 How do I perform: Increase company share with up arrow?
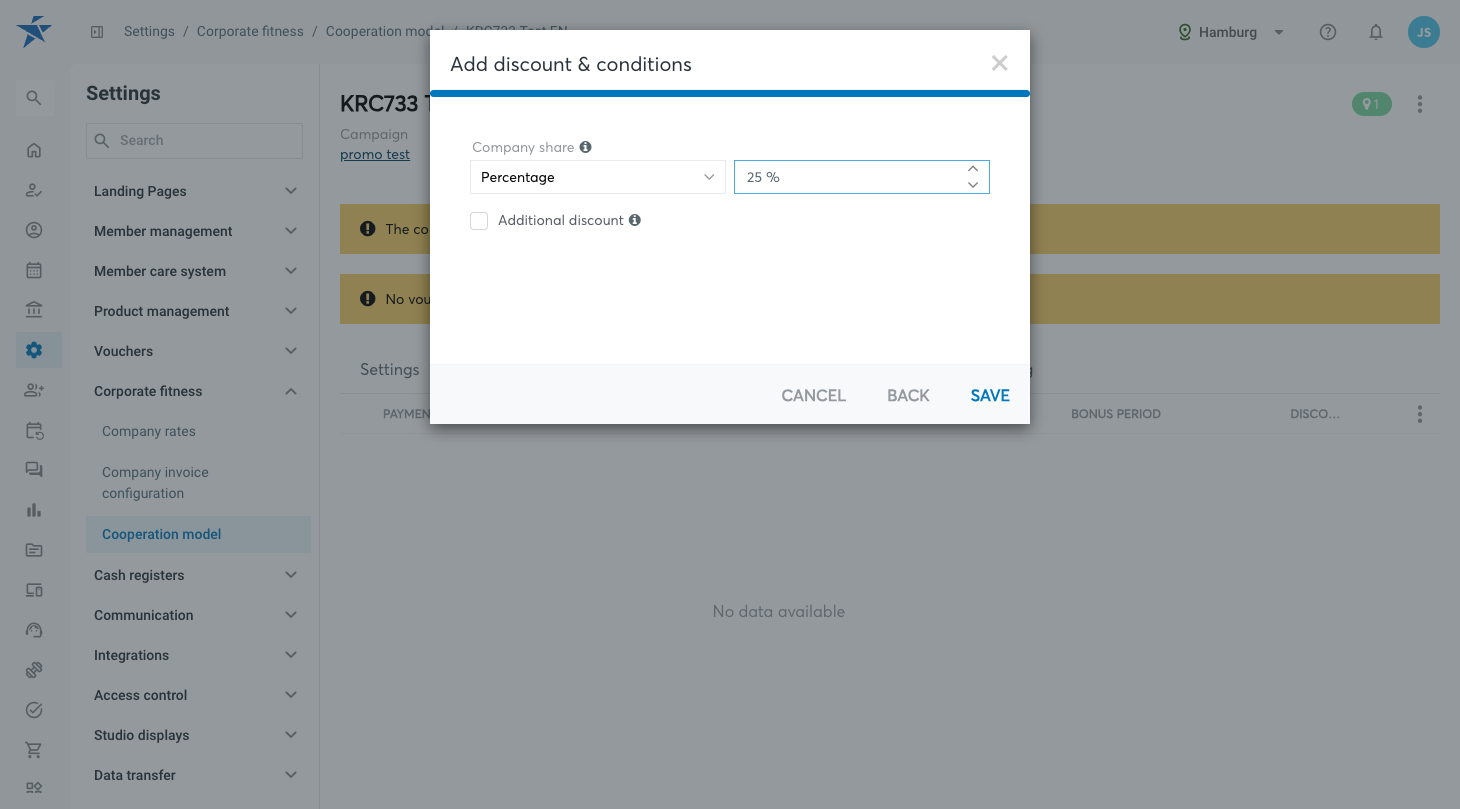tap(973, 169)
